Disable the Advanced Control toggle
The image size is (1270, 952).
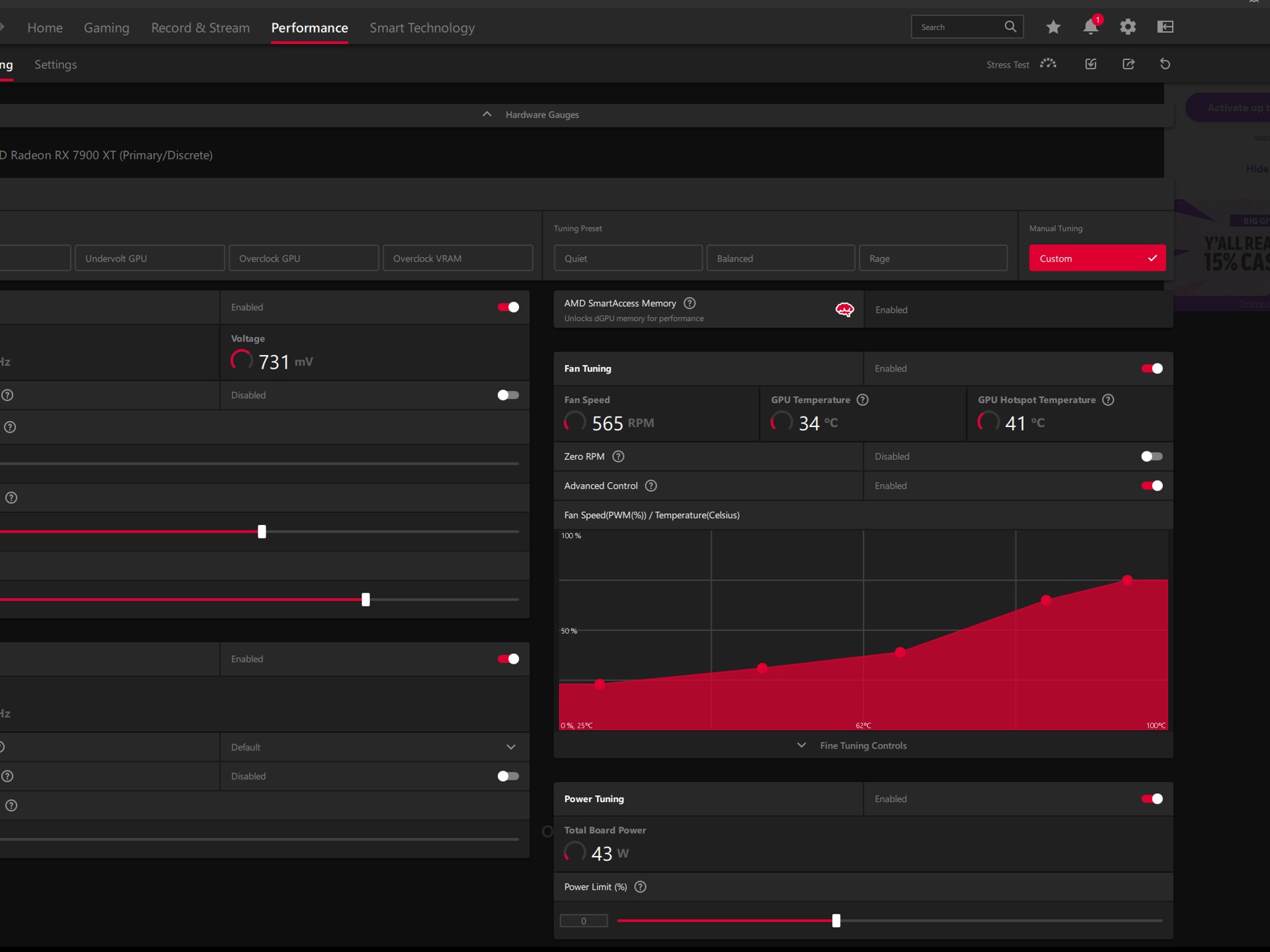[x=1152, y=485]
